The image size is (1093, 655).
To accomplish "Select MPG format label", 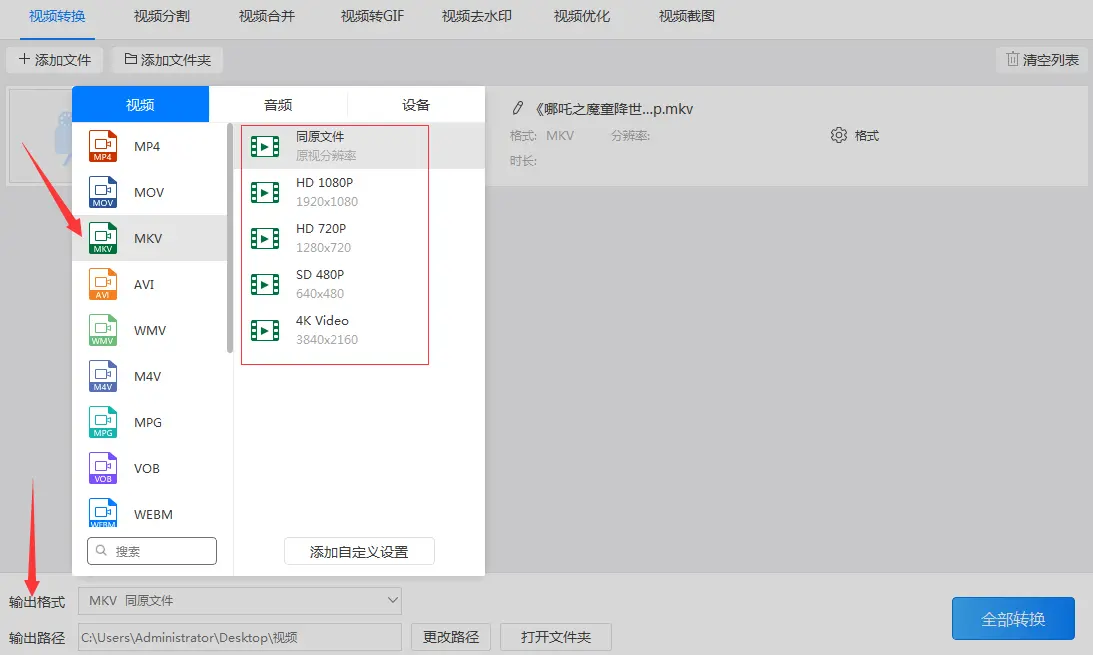I will pos(148,422).
